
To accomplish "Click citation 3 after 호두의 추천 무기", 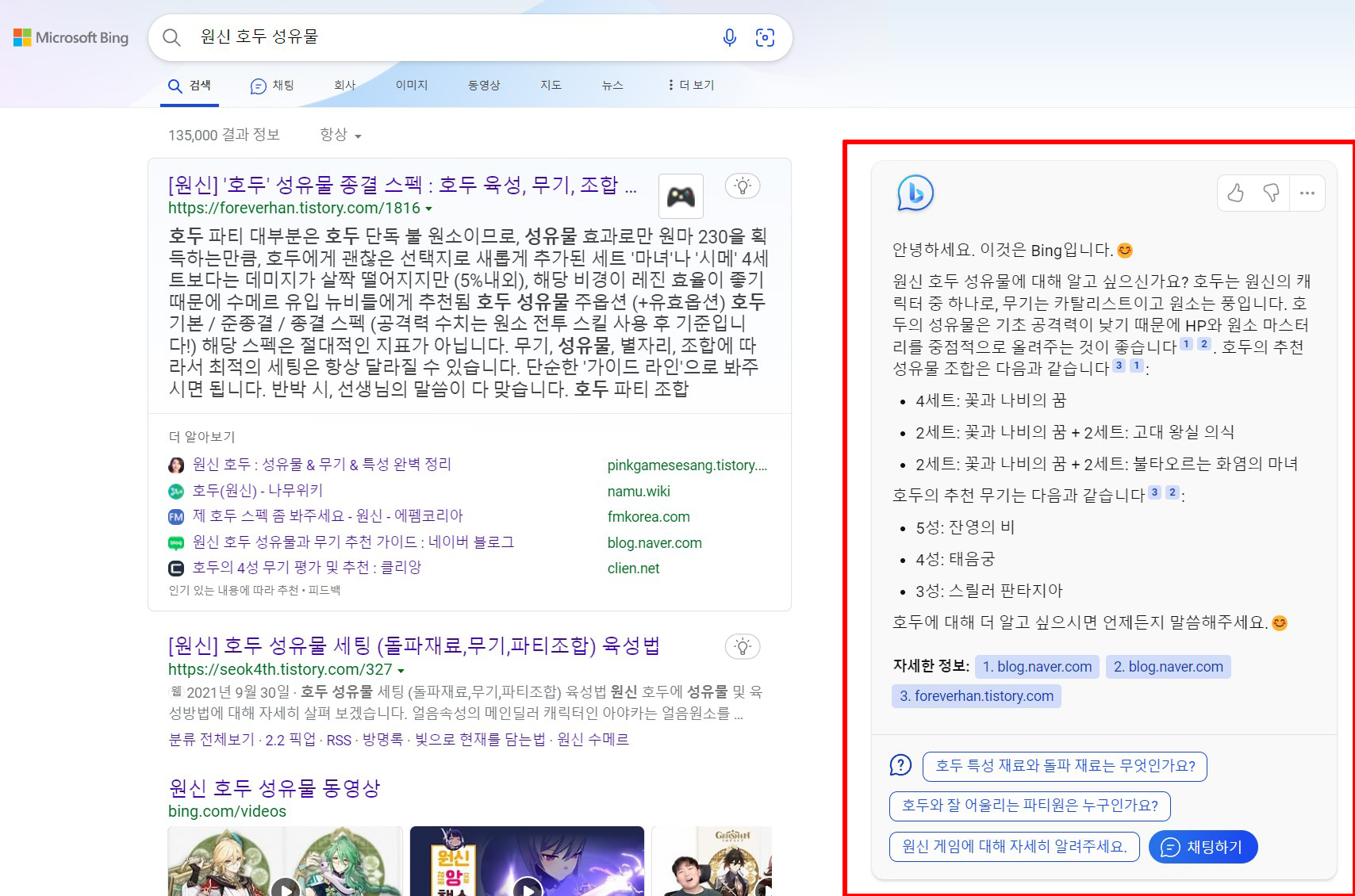I will click(x=1154, y=492).
